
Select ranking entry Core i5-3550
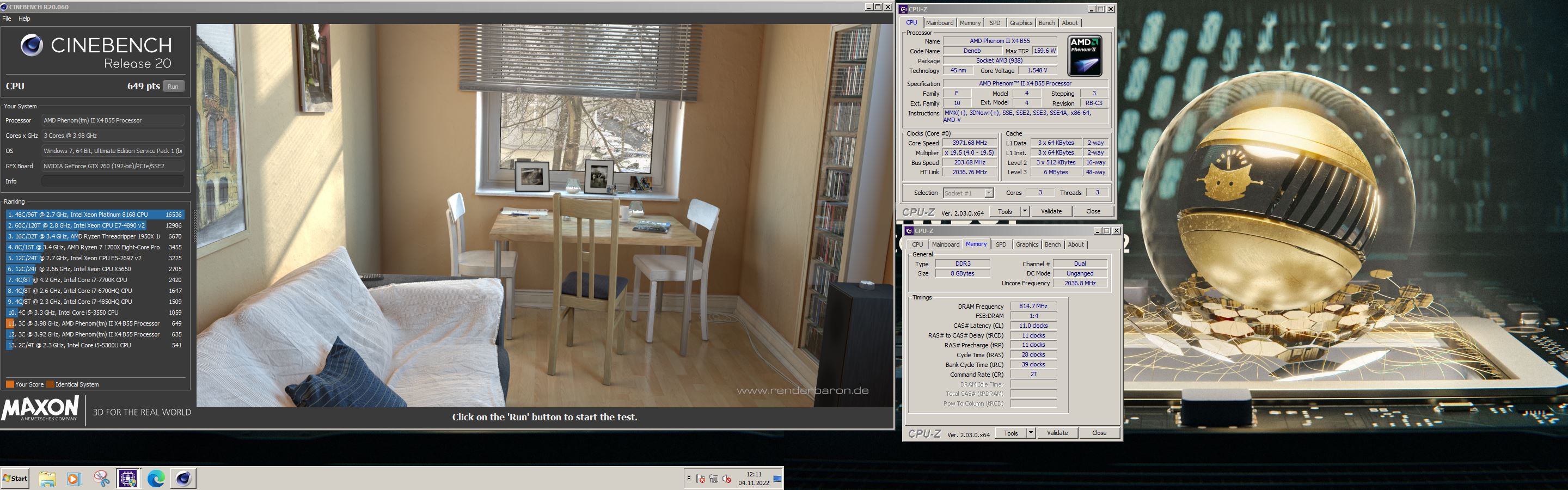(95, 313)
